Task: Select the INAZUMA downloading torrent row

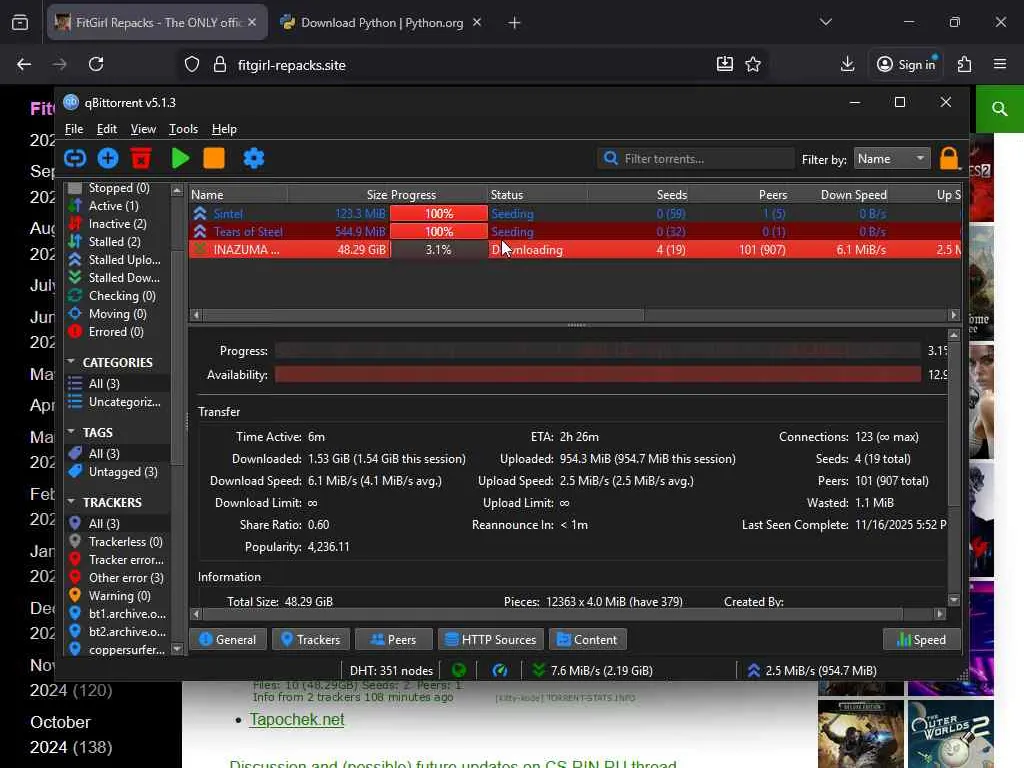Action: click(575, 249)
